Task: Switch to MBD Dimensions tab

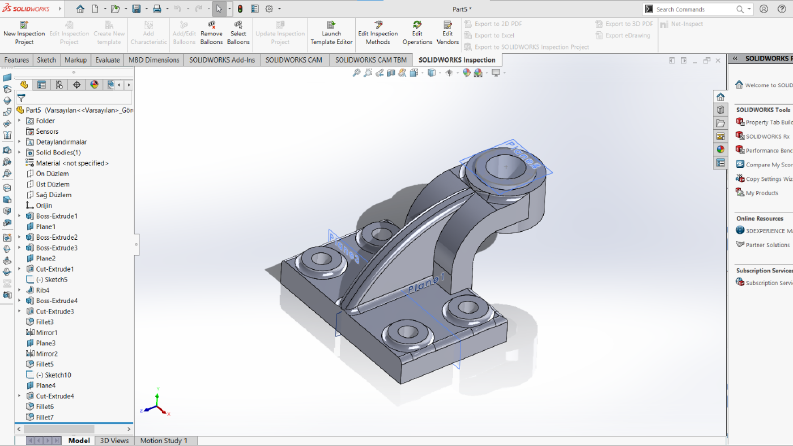Action: point(154,60)
